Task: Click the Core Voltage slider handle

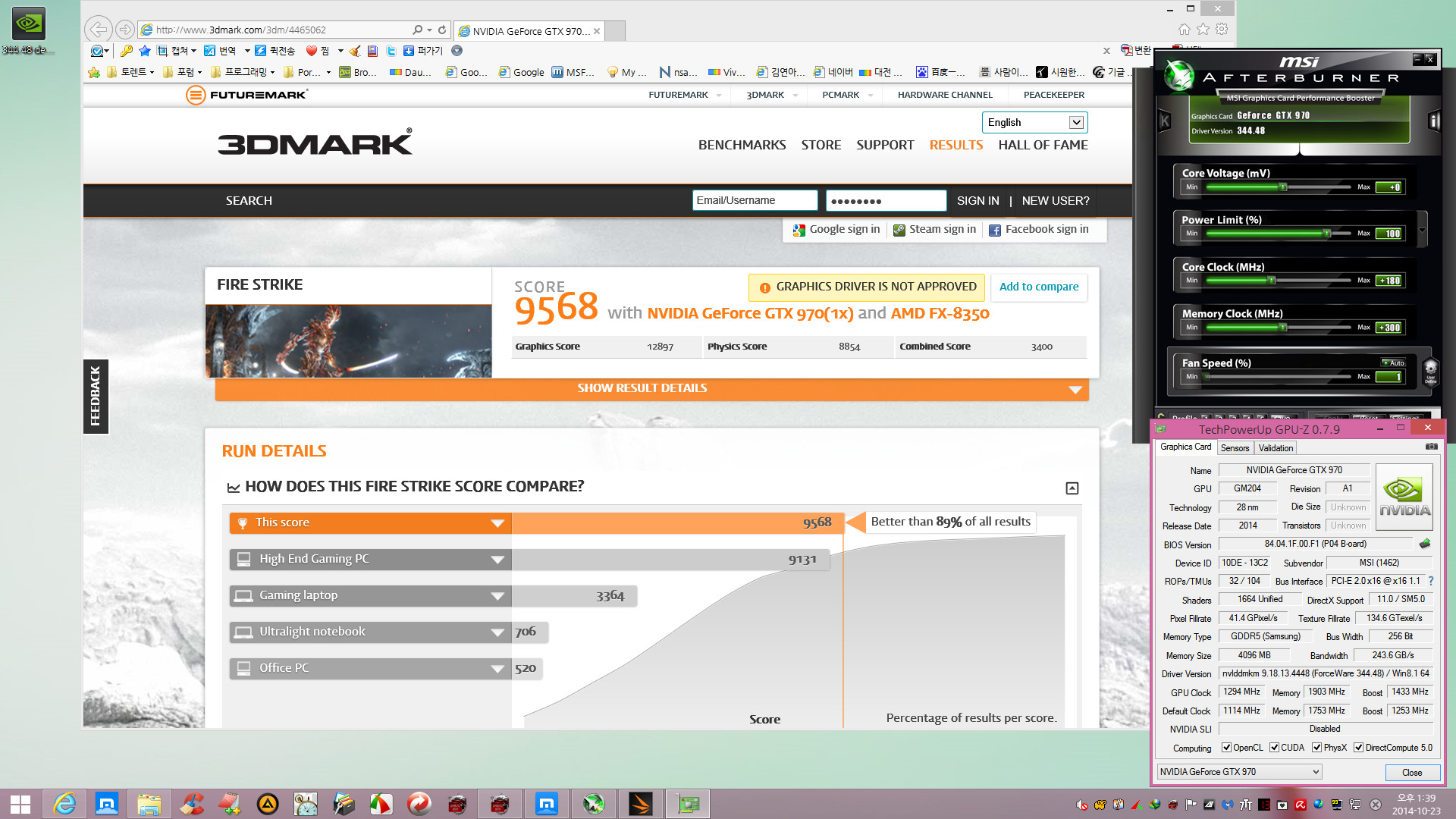Action: [1282, 187]
